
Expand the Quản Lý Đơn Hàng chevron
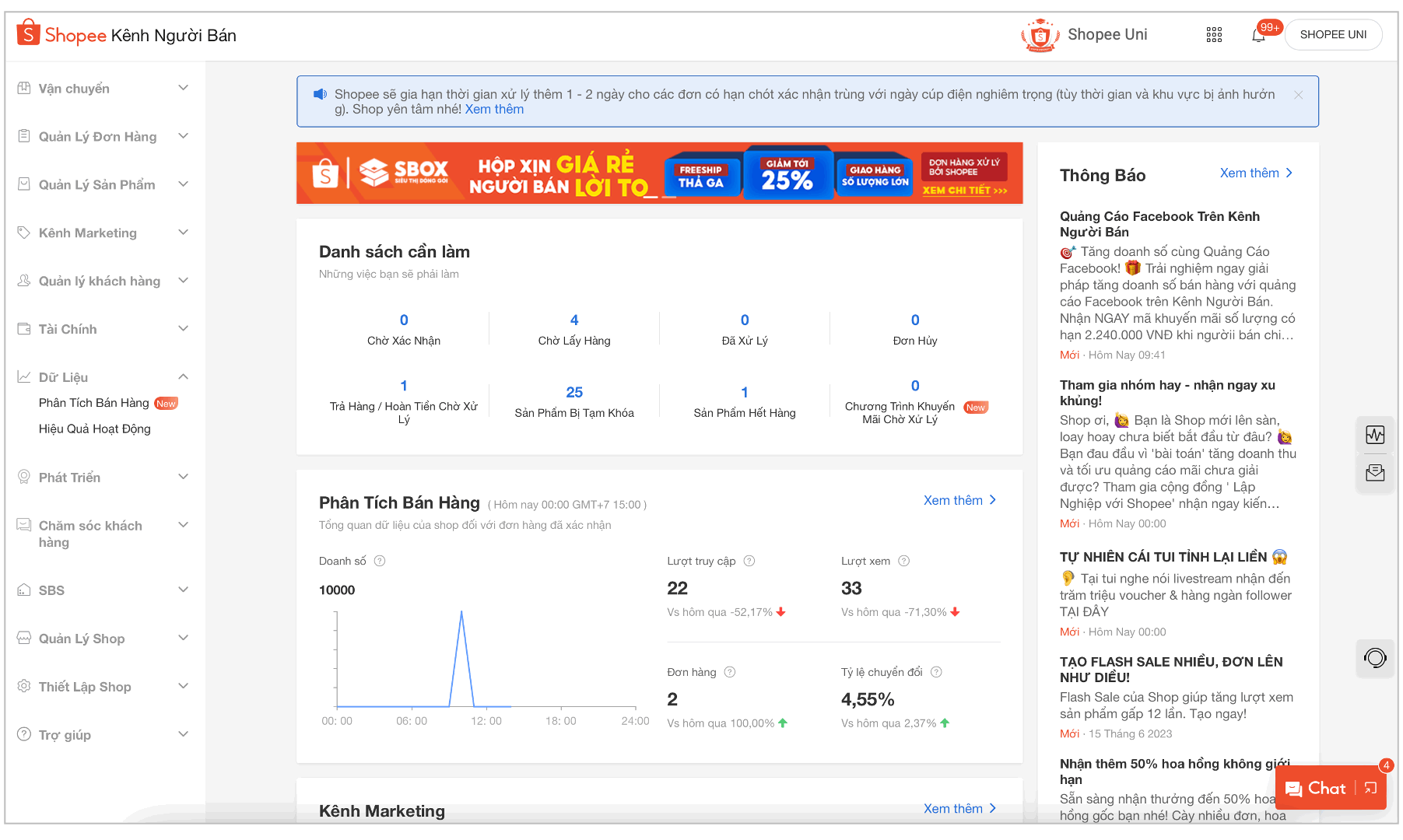tap(184, 136)
